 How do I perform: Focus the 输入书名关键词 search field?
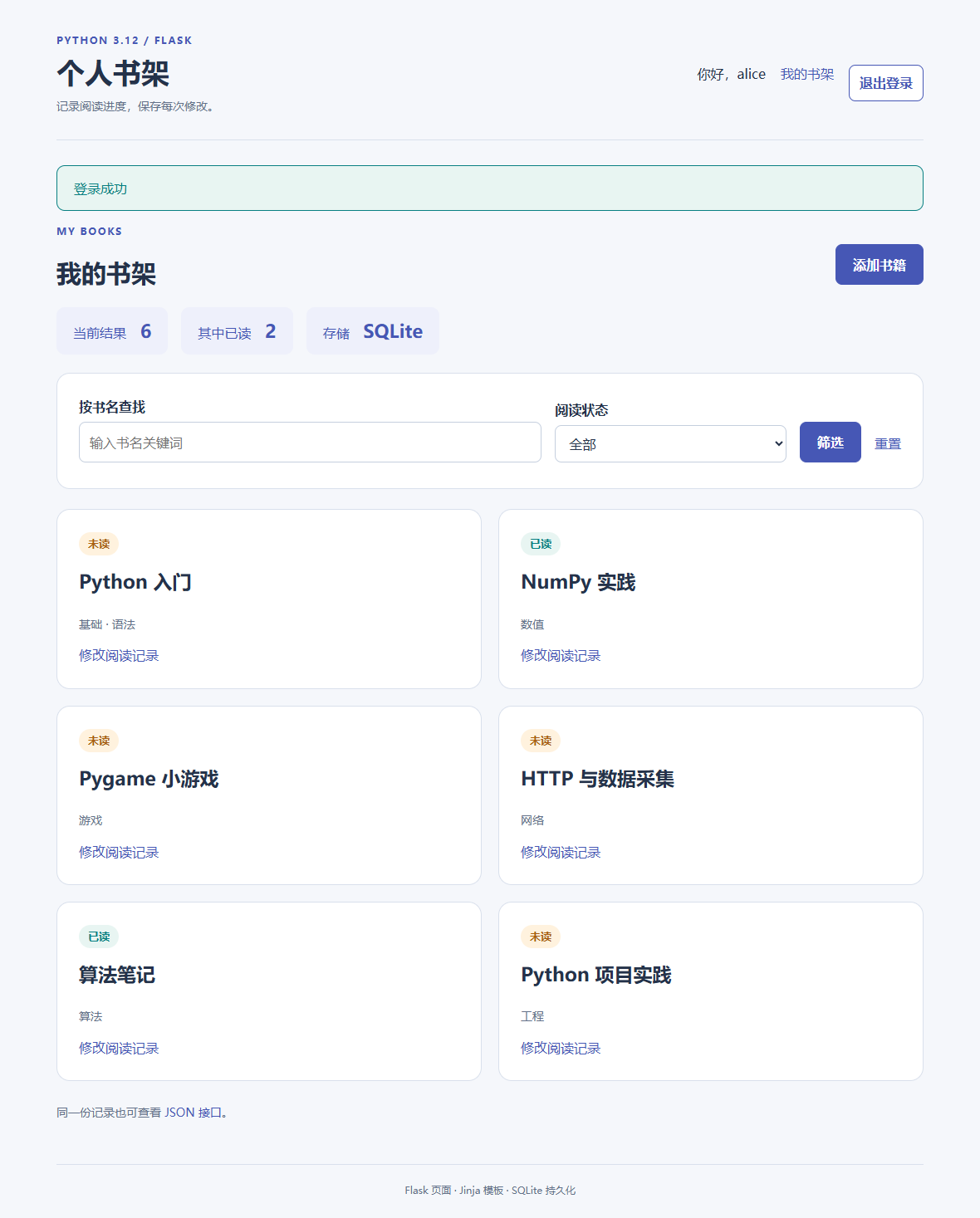pos(310,443)
